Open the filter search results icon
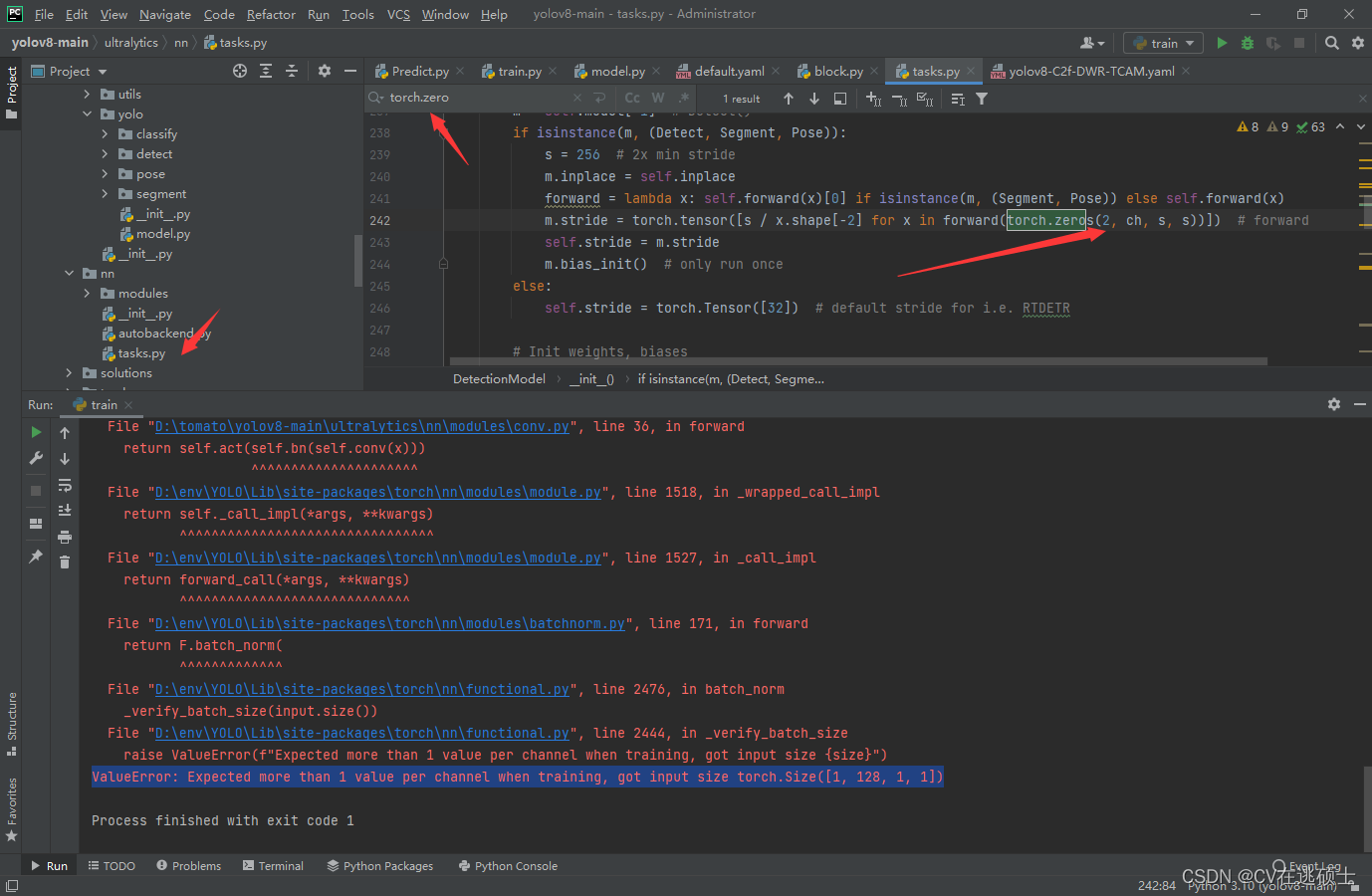This screenshot has width=1372, height=896. pyautogui.click(x=982, y=98)
